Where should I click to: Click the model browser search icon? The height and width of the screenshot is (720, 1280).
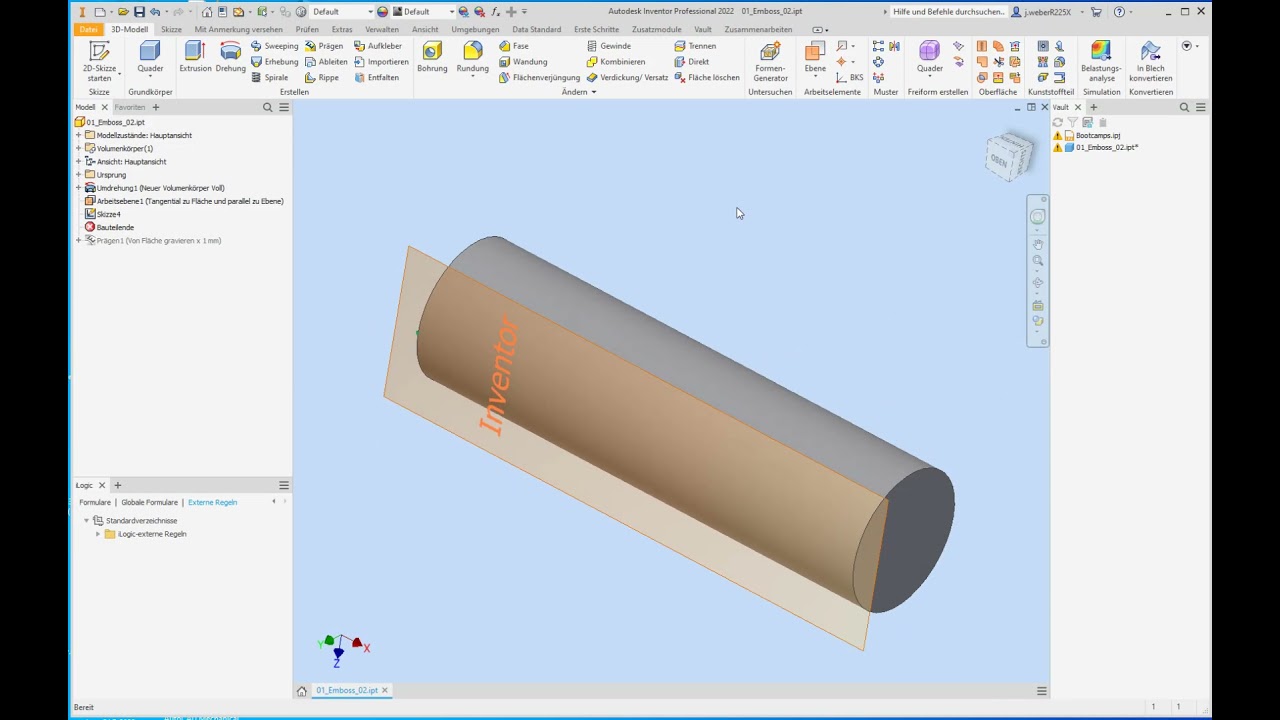coord(268,107)
